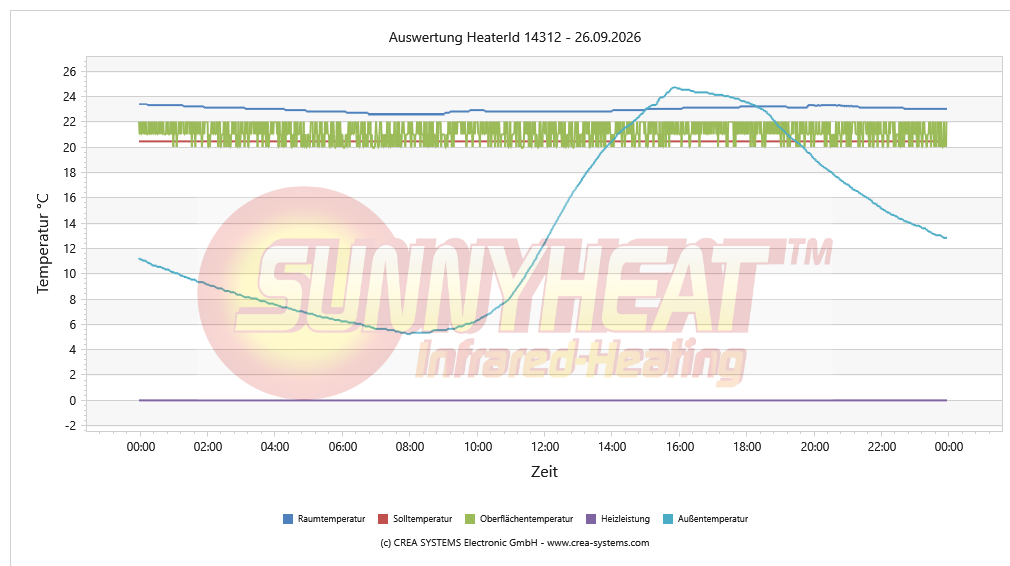Click the 20:00 time axis label
This screenshot has width=1010, height=566.
tap(815, 447)
